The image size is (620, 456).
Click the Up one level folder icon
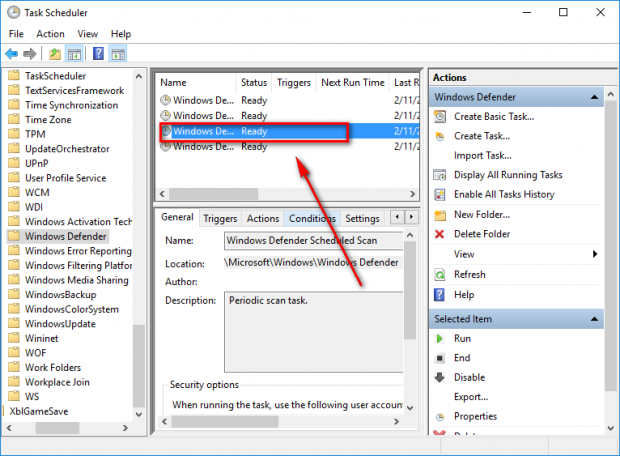point(55,54)
